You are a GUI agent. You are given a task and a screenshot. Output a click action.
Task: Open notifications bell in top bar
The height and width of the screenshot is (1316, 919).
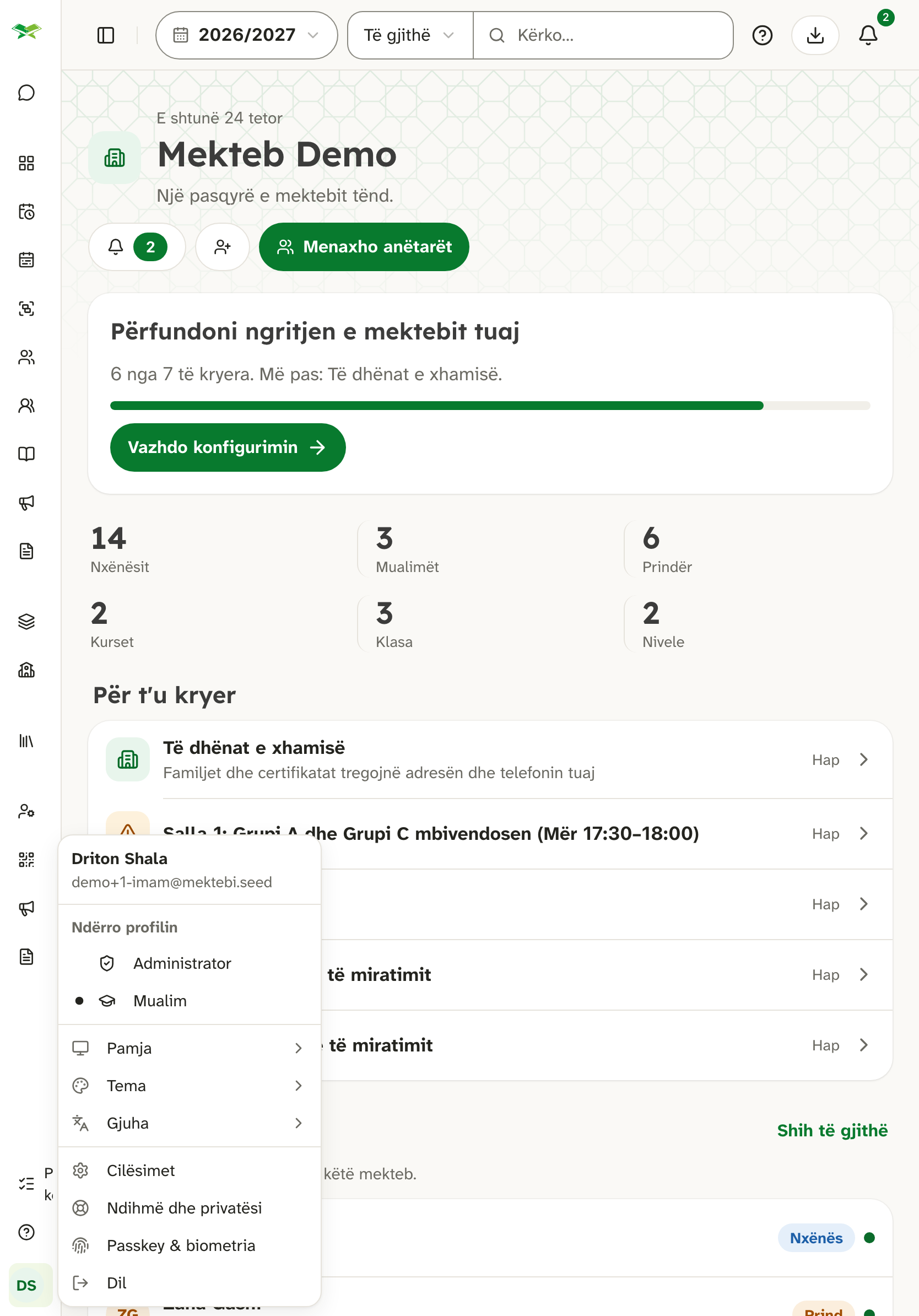click(868, 35)
